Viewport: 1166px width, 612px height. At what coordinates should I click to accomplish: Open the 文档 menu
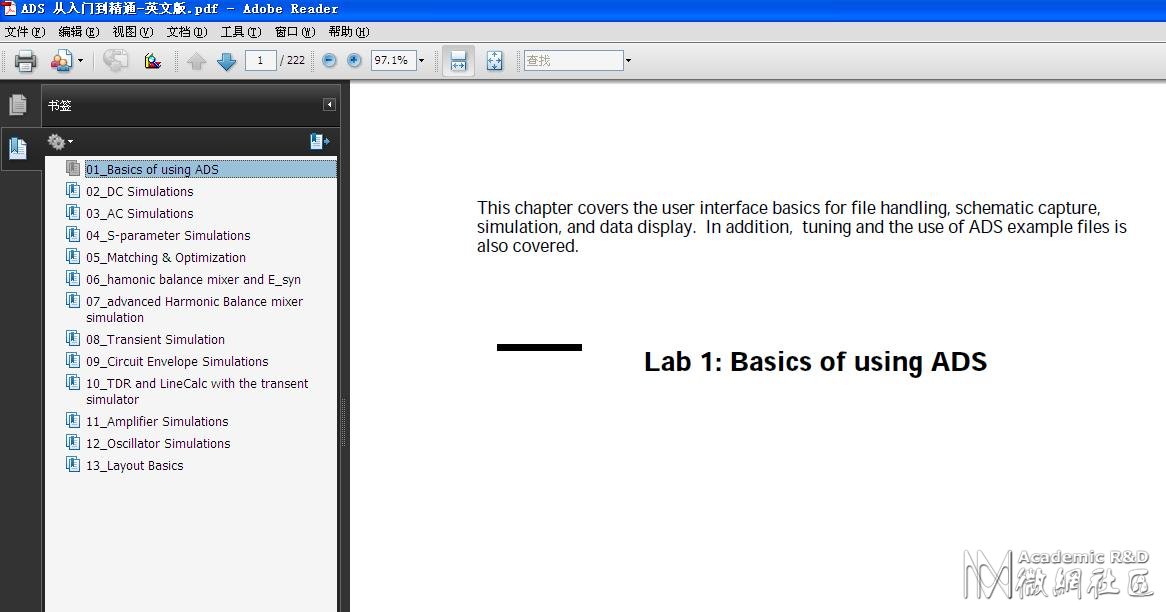pyautogui.click(x=187, y=31)
